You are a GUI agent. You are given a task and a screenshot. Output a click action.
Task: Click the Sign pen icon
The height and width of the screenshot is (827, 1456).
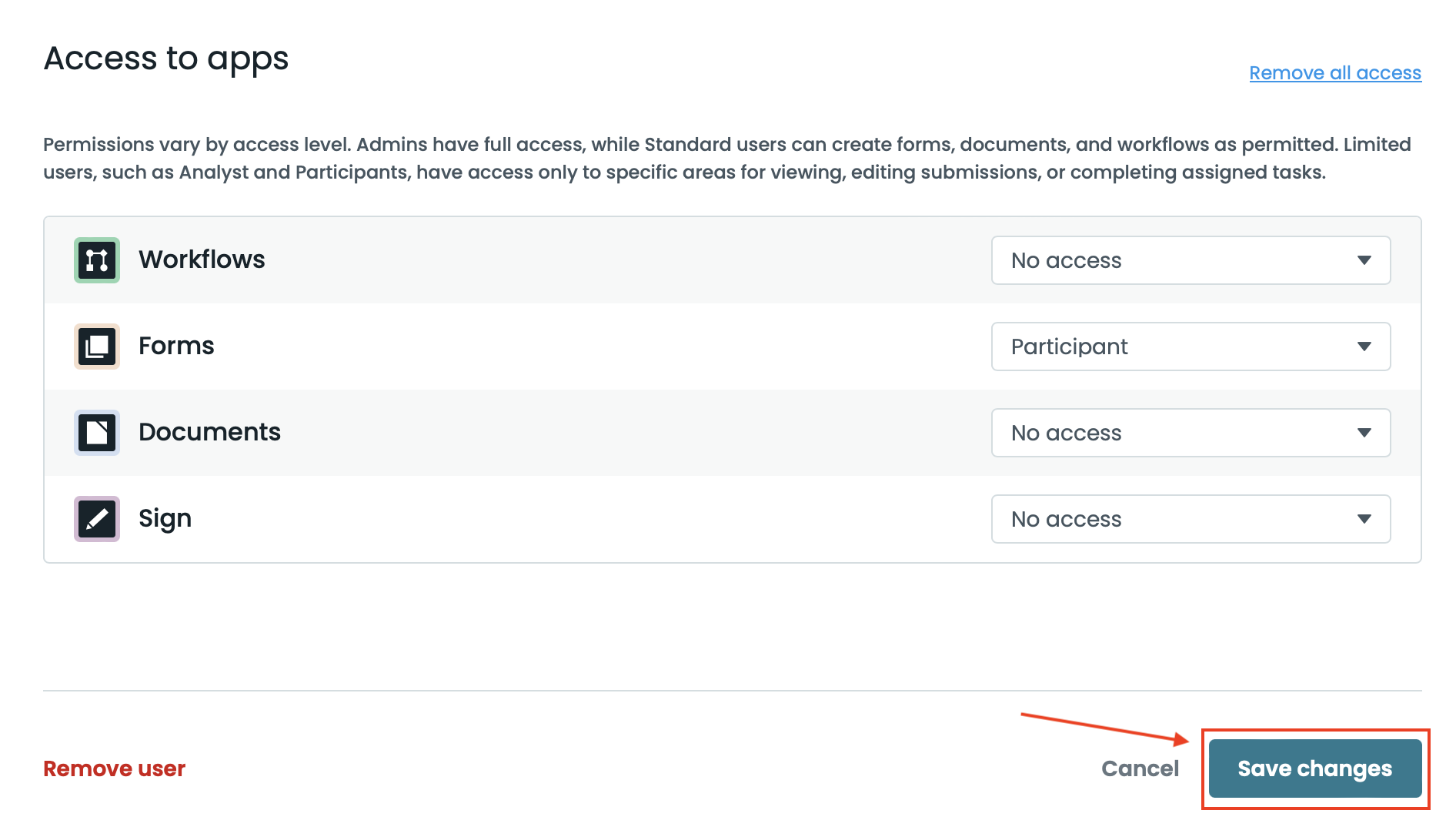point(97,519)
